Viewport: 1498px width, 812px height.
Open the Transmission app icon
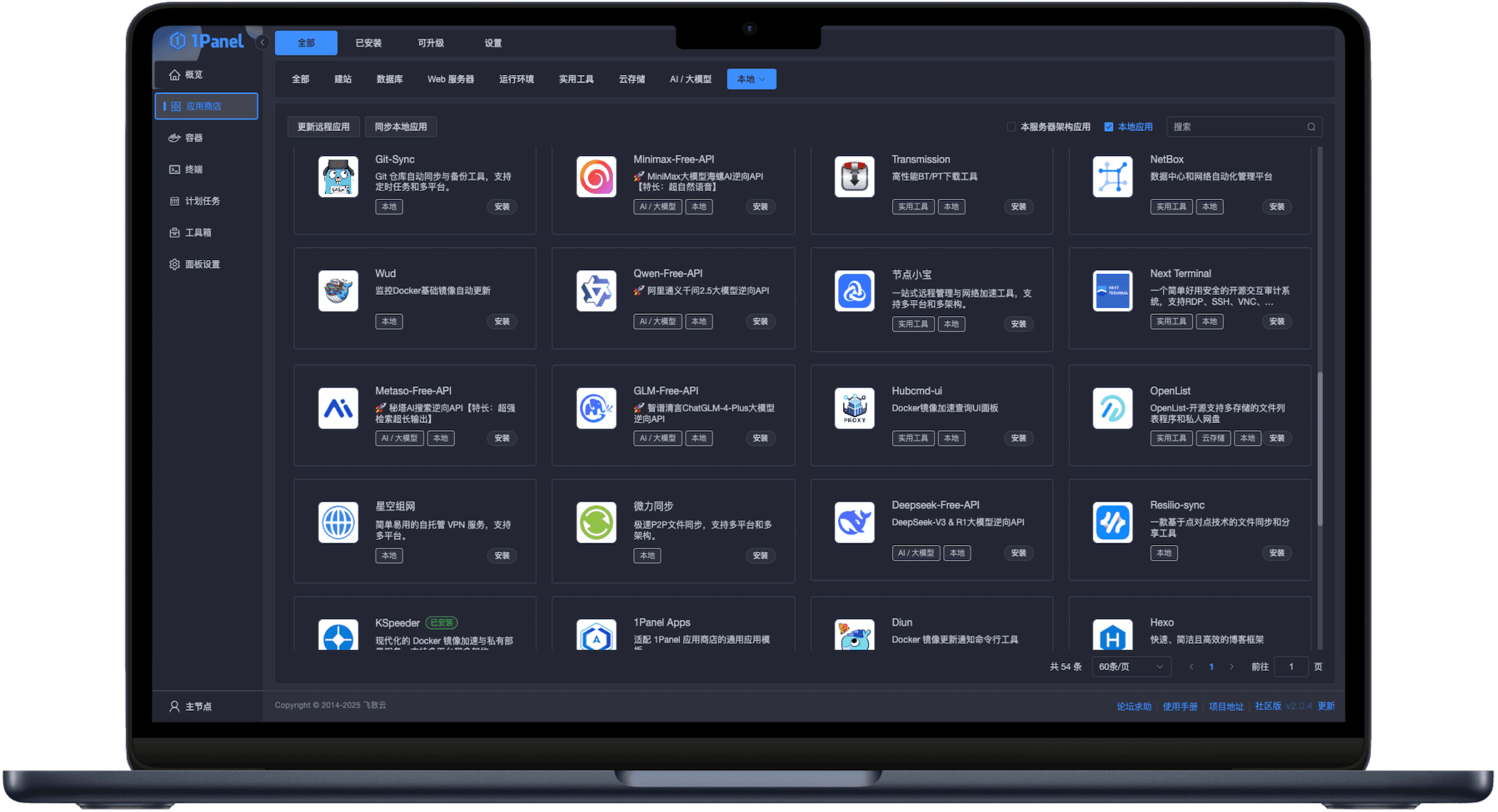pyautogui.click(x=854, y=177)
